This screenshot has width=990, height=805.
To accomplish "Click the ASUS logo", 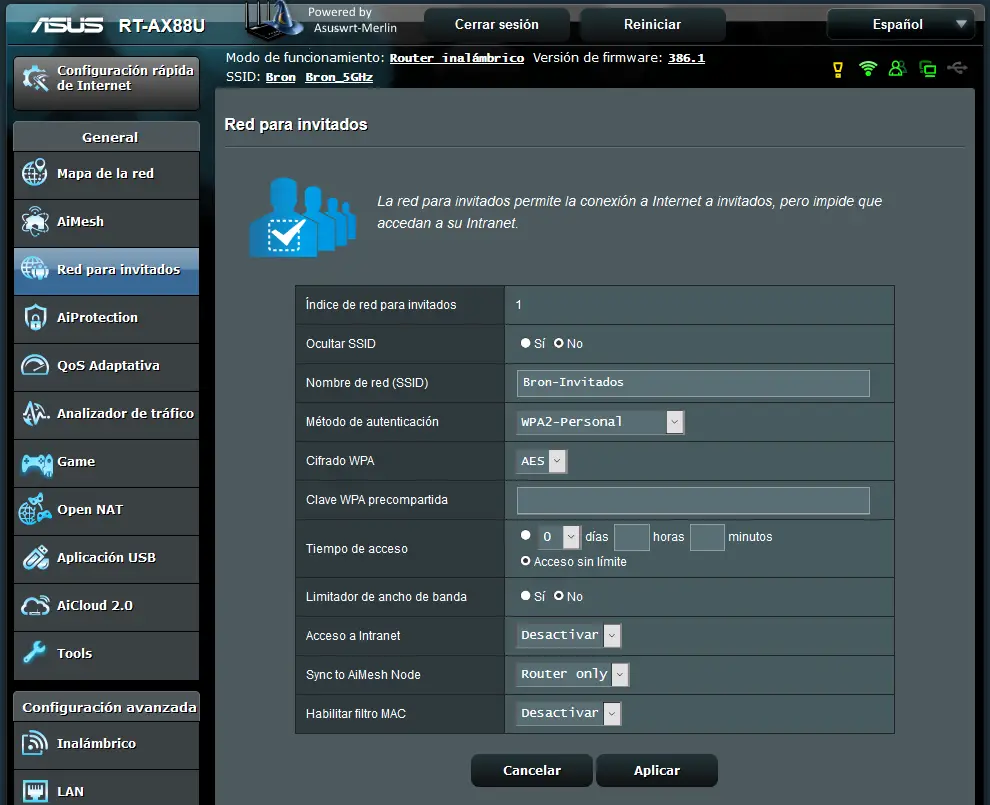I will (67, 25).
